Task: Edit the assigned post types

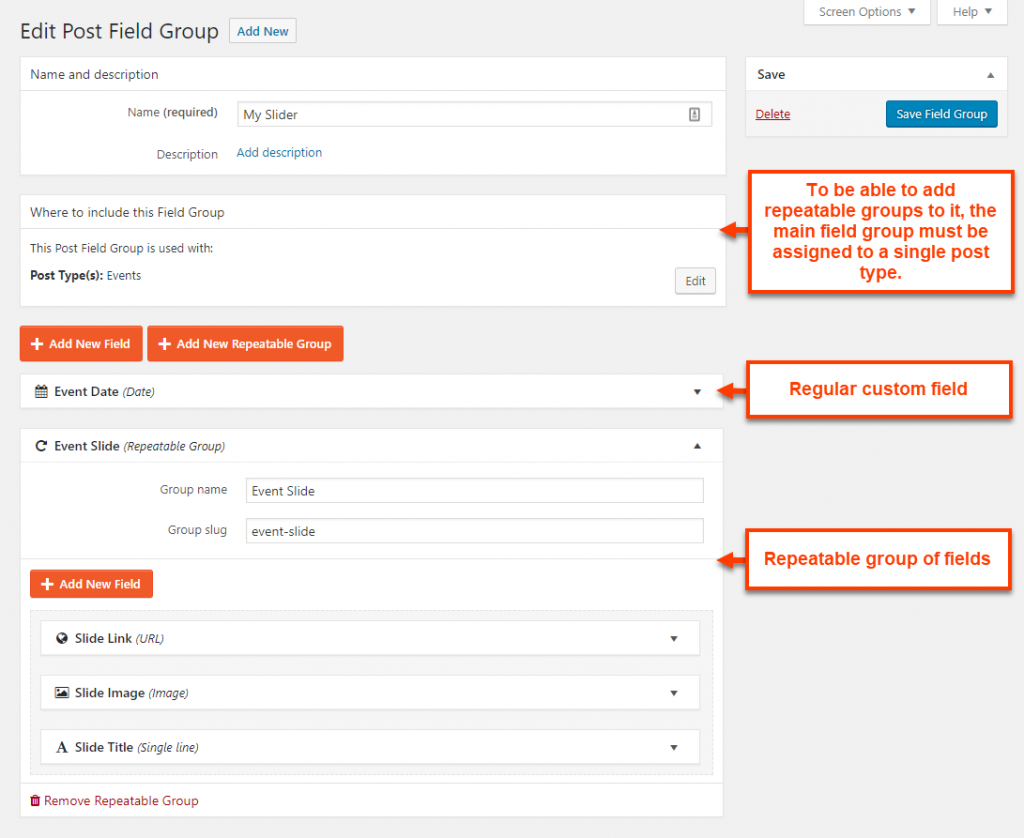Action: [694, 281]
